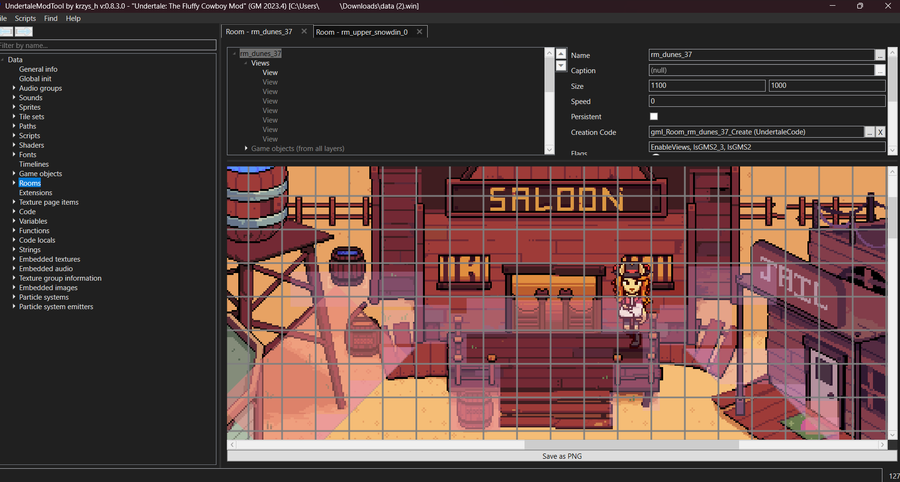This screenshot has width=900, height=482.
Task: Expand the Code node arrow
Action: (14, 212)
